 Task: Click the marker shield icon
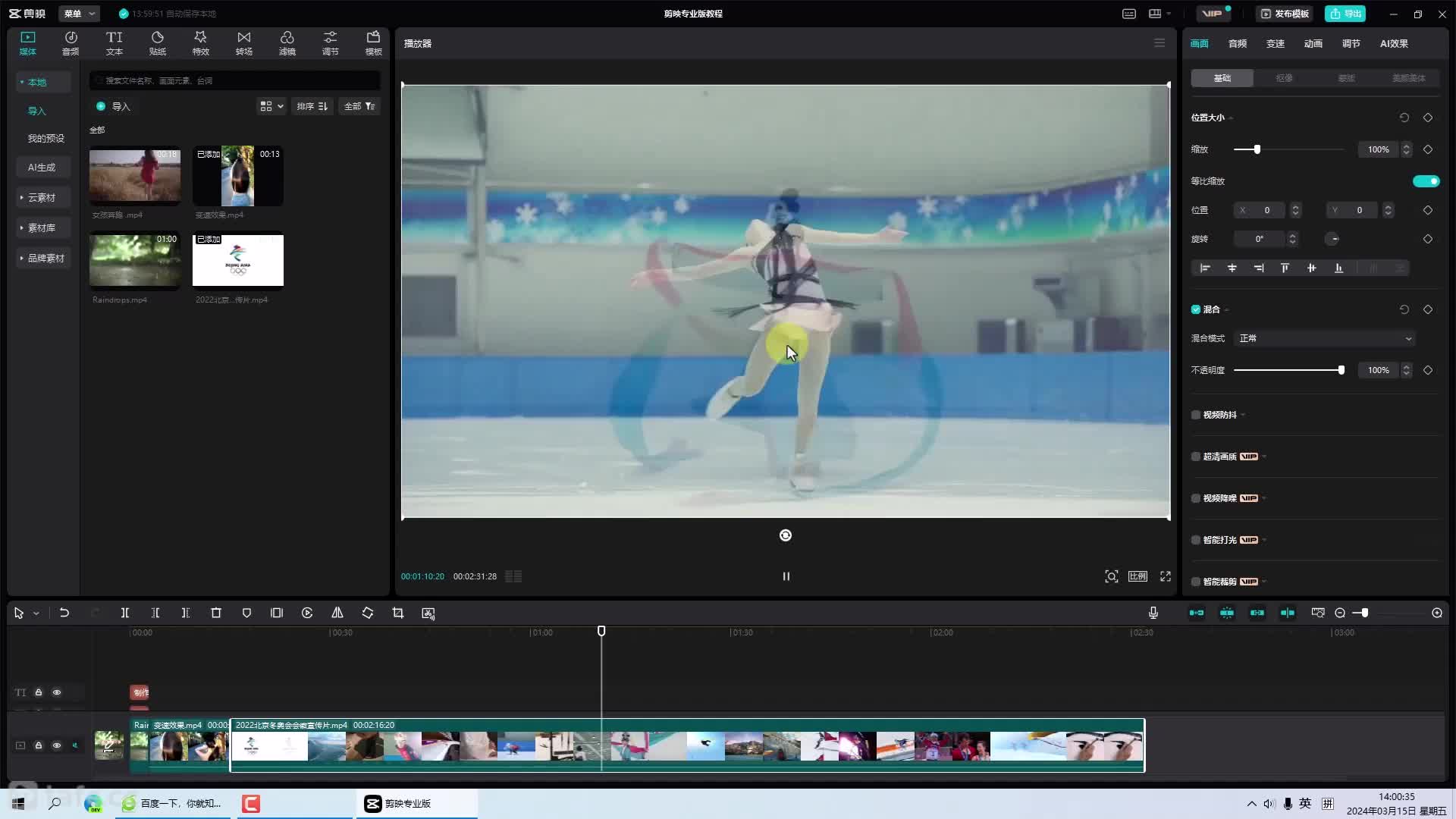coord(246,613)
